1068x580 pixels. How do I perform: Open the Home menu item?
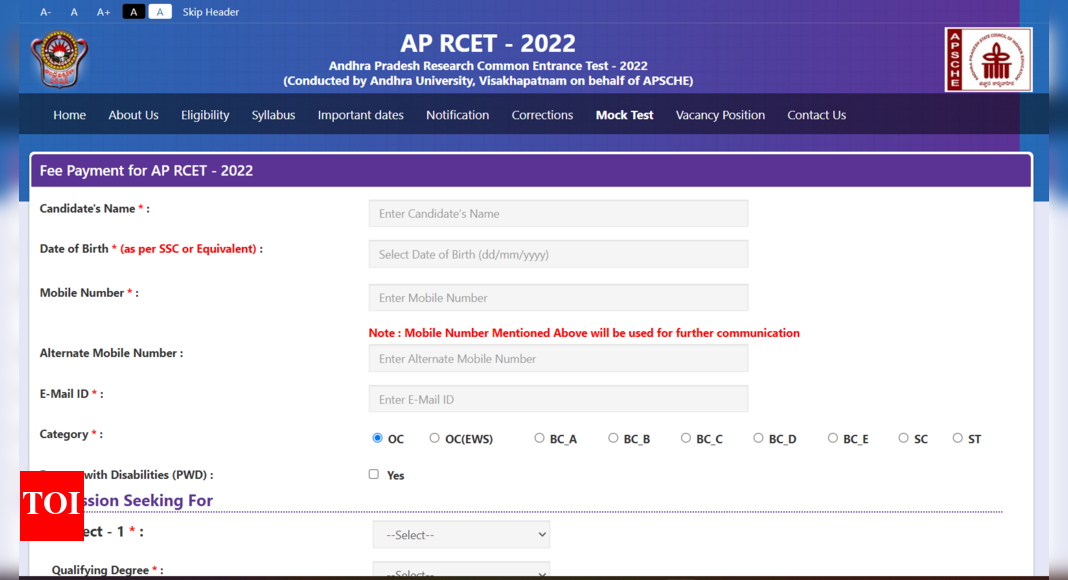(x=69, y=115)
